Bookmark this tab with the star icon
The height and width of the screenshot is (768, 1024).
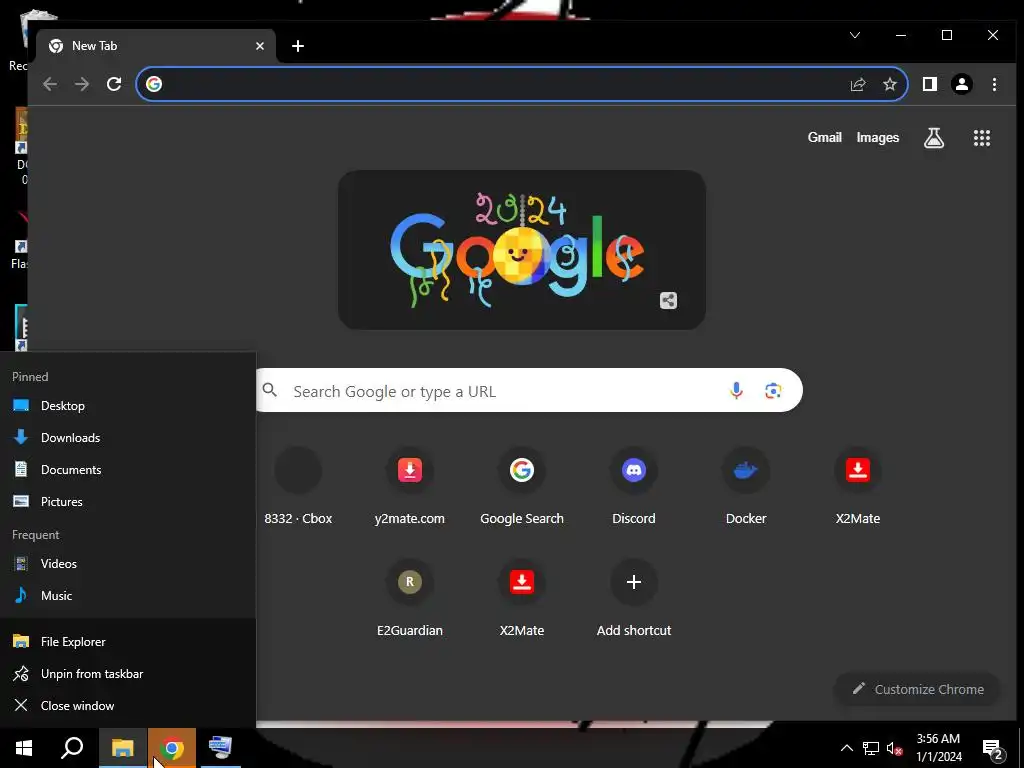[x=889, y=84]
